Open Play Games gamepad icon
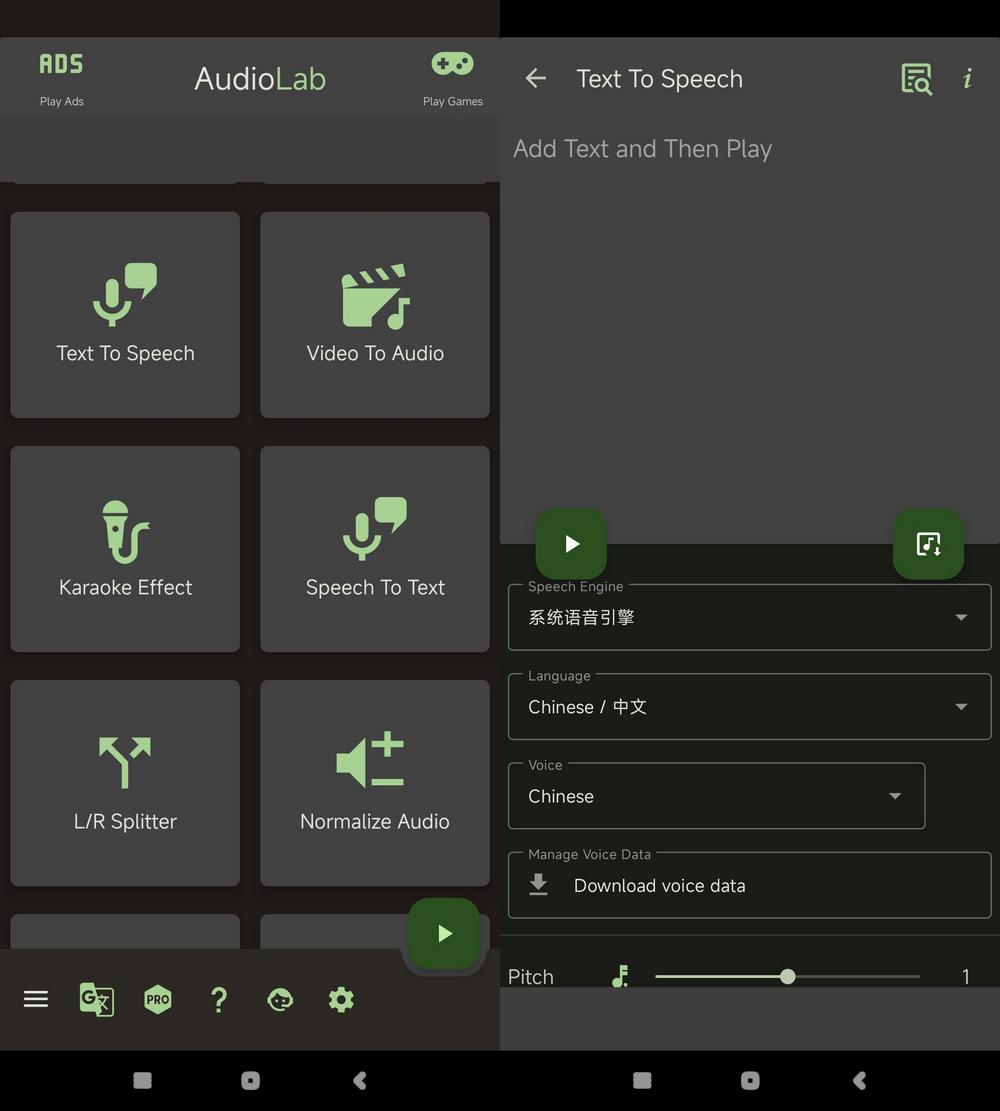 (452, 64)
